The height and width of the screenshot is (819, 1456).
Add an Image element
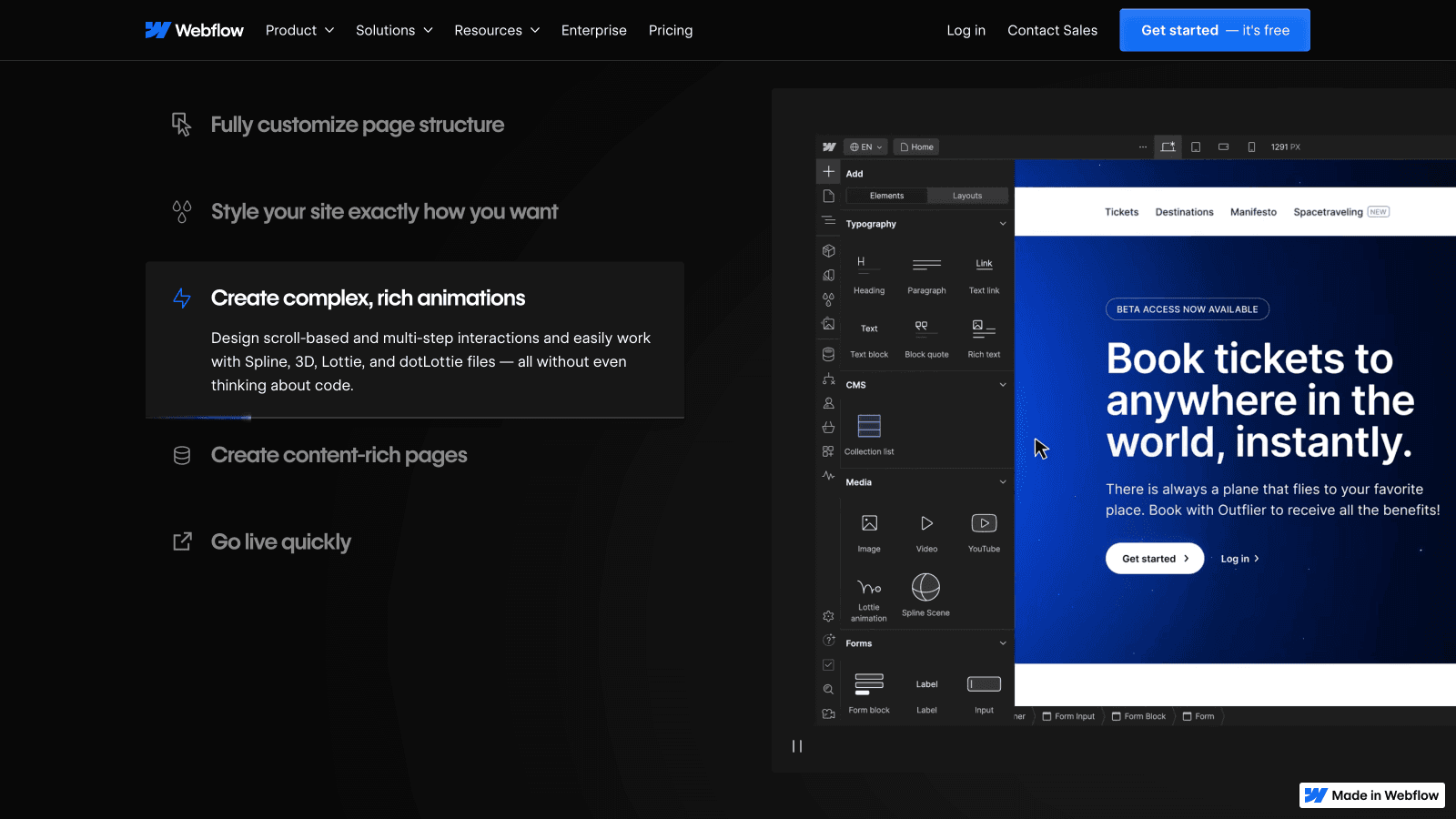[x=869, y=532]
